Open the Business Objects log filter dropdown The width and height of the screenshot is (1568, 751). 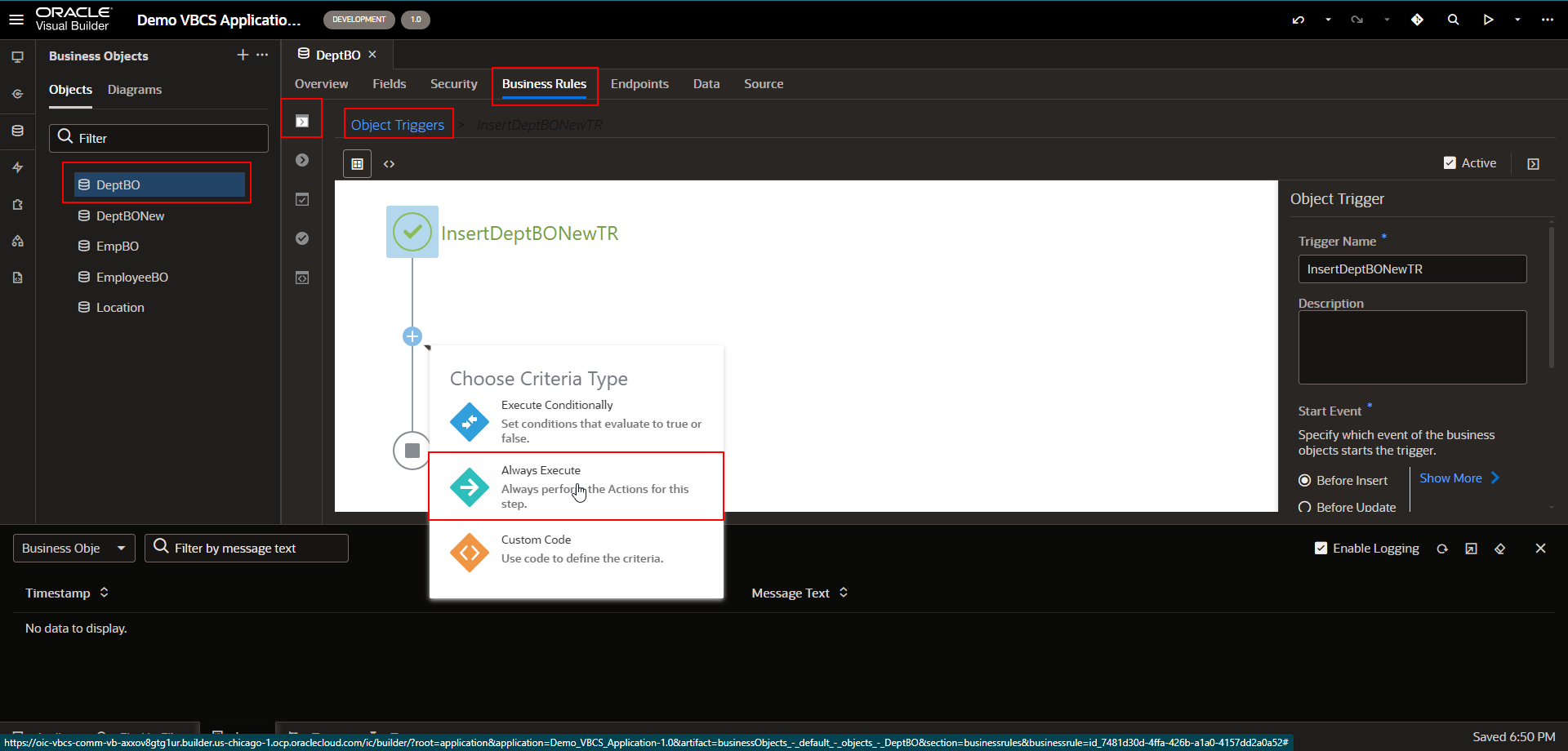[x=74, y=549]
